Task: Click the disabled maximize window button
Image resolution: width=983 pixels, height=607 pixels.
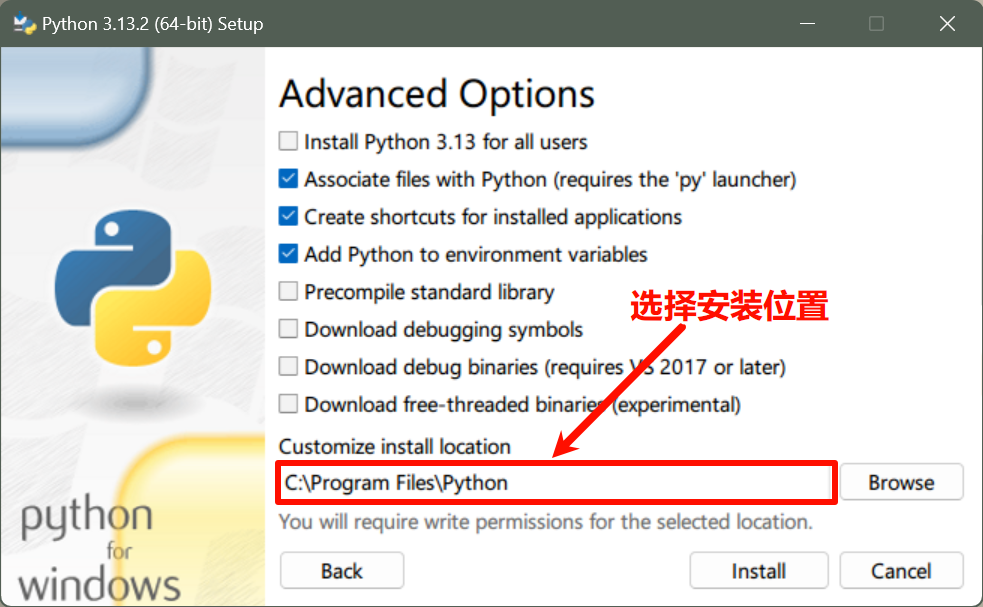Action: (877, 23)
